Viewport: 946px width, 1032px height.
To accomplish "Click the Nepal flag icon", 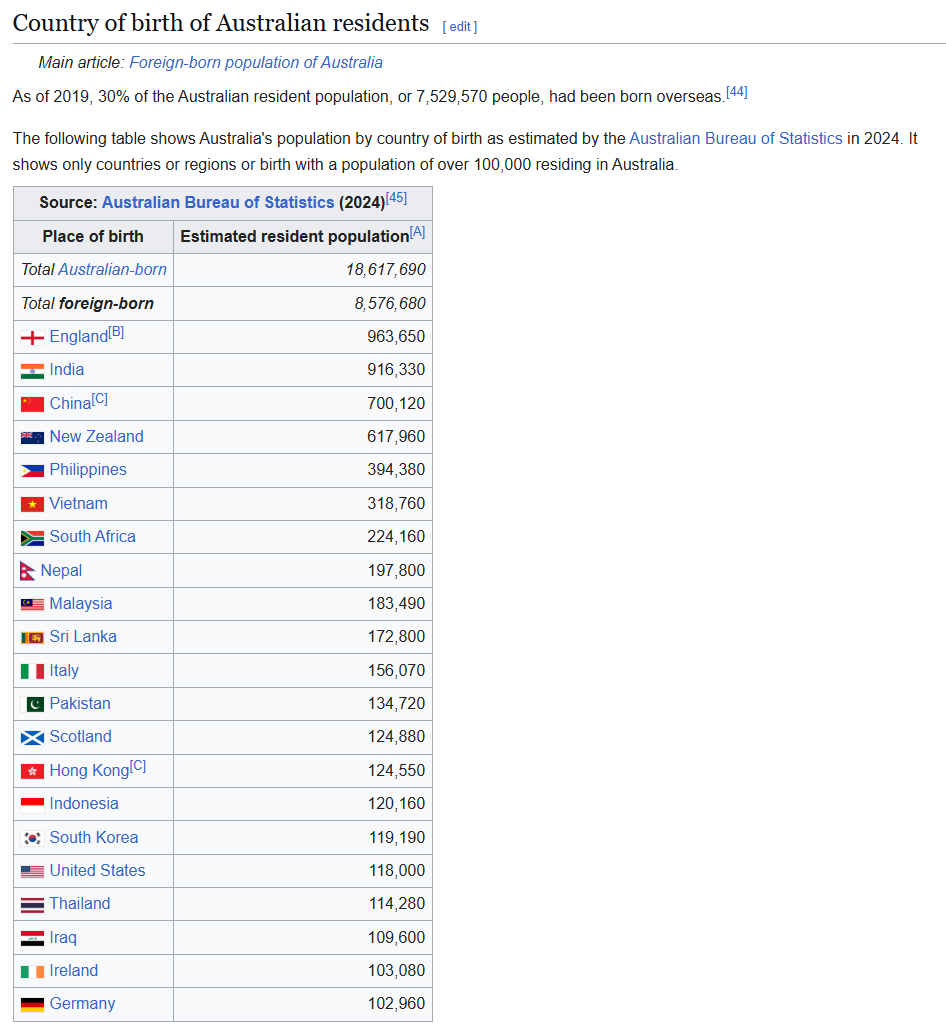I will click(x=28, y=571).
